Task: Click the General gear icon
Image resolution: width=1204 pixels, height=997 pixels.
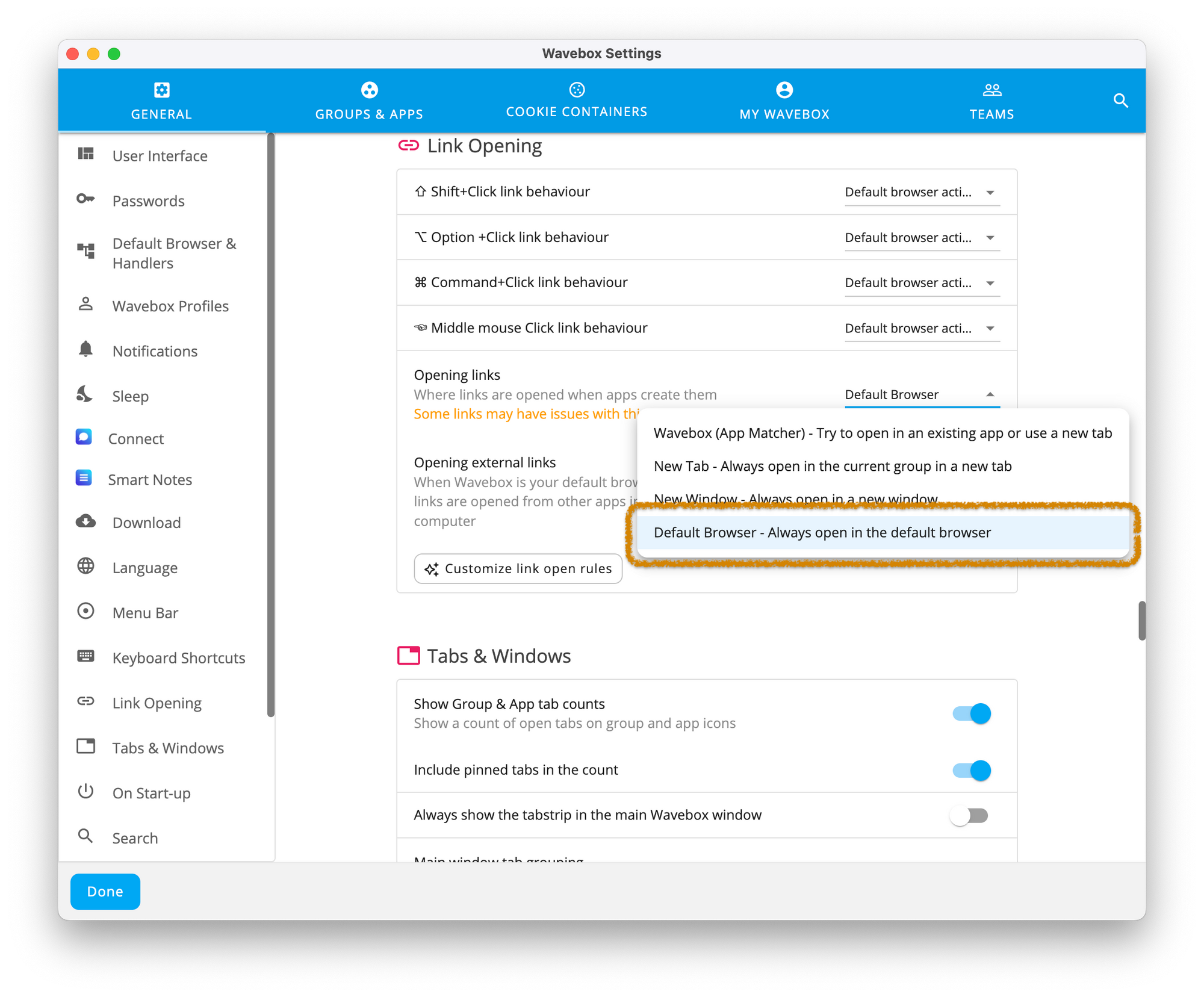Action: (161, 90)
